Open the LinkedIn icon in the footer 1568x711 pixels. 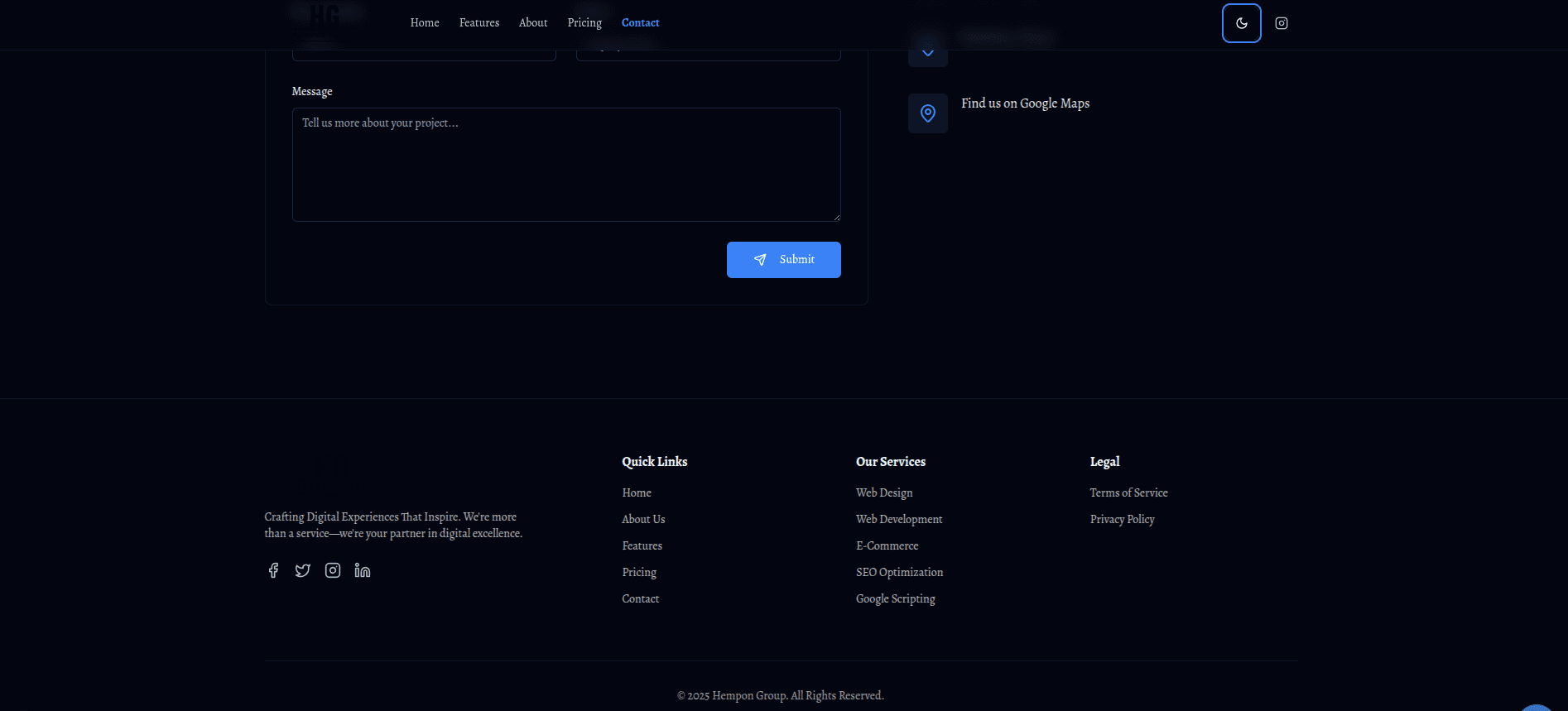(363, 570)
